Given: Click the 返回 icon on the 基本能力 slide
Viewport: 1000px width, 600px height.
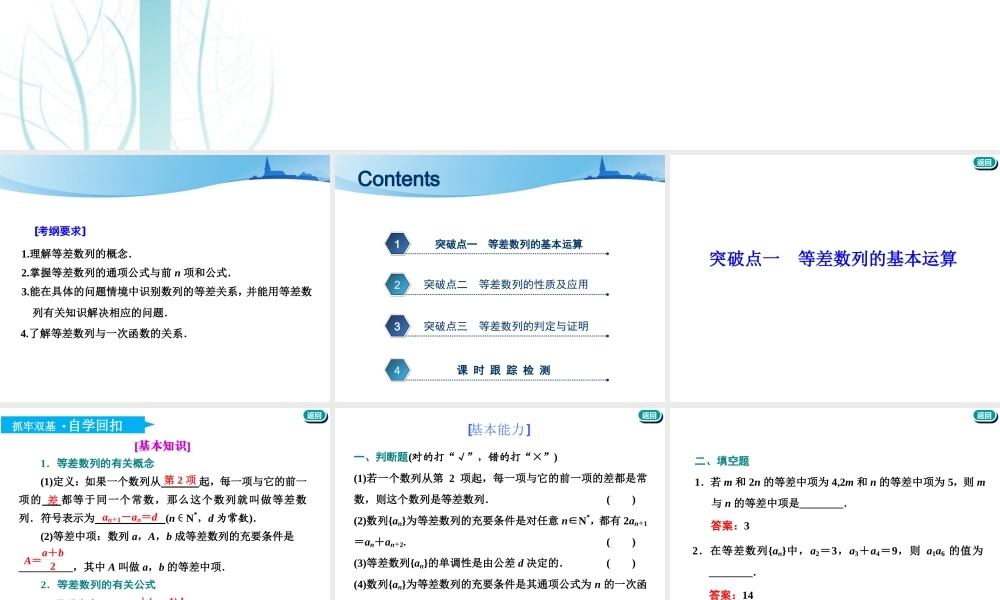Looking at the screenshot, I should (650, 416).
